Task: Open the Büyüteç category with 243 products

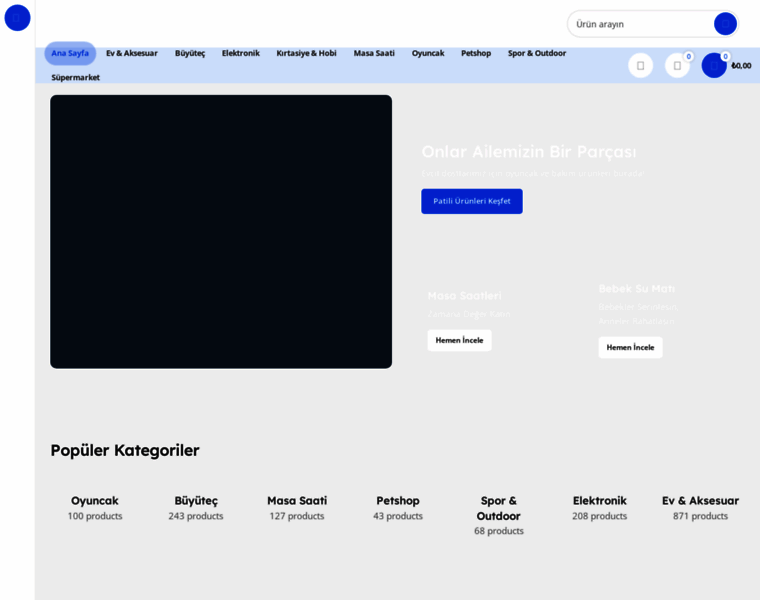Action: point(196,501)
